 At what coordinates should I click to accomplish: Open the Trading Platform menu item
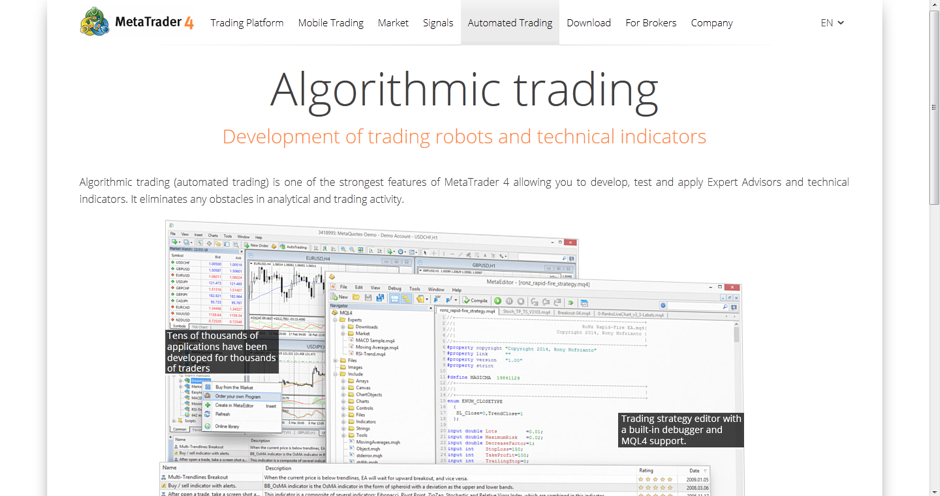click(x=247, y=23)
